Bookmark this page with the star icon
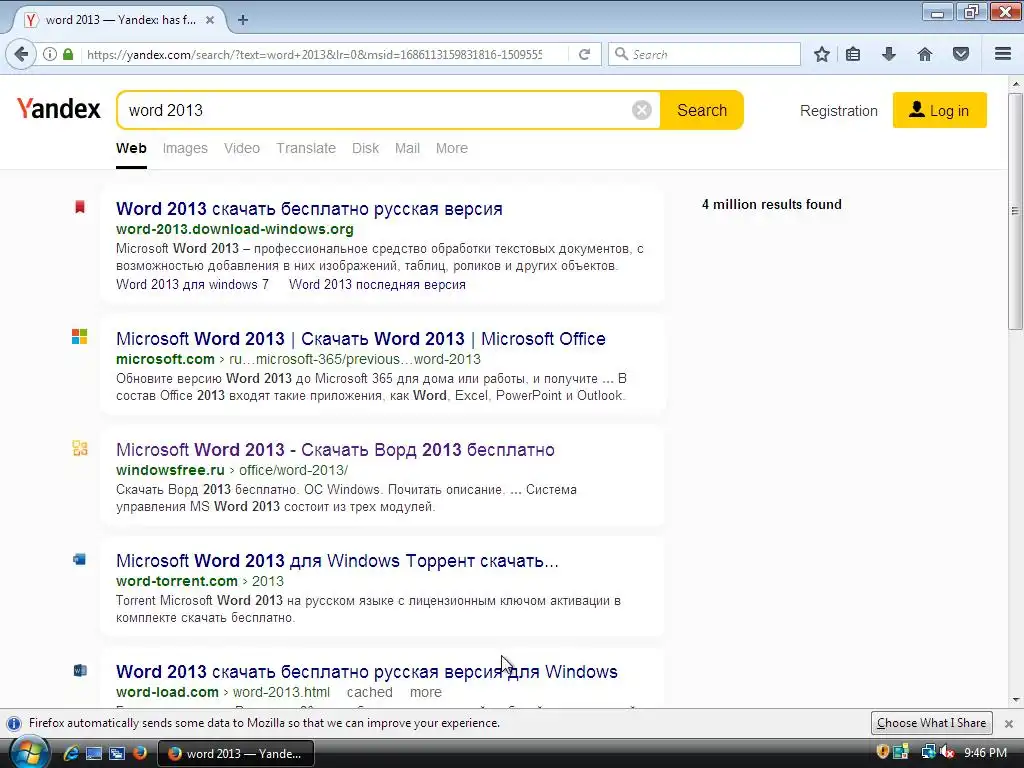 click(x=822, y=54)
